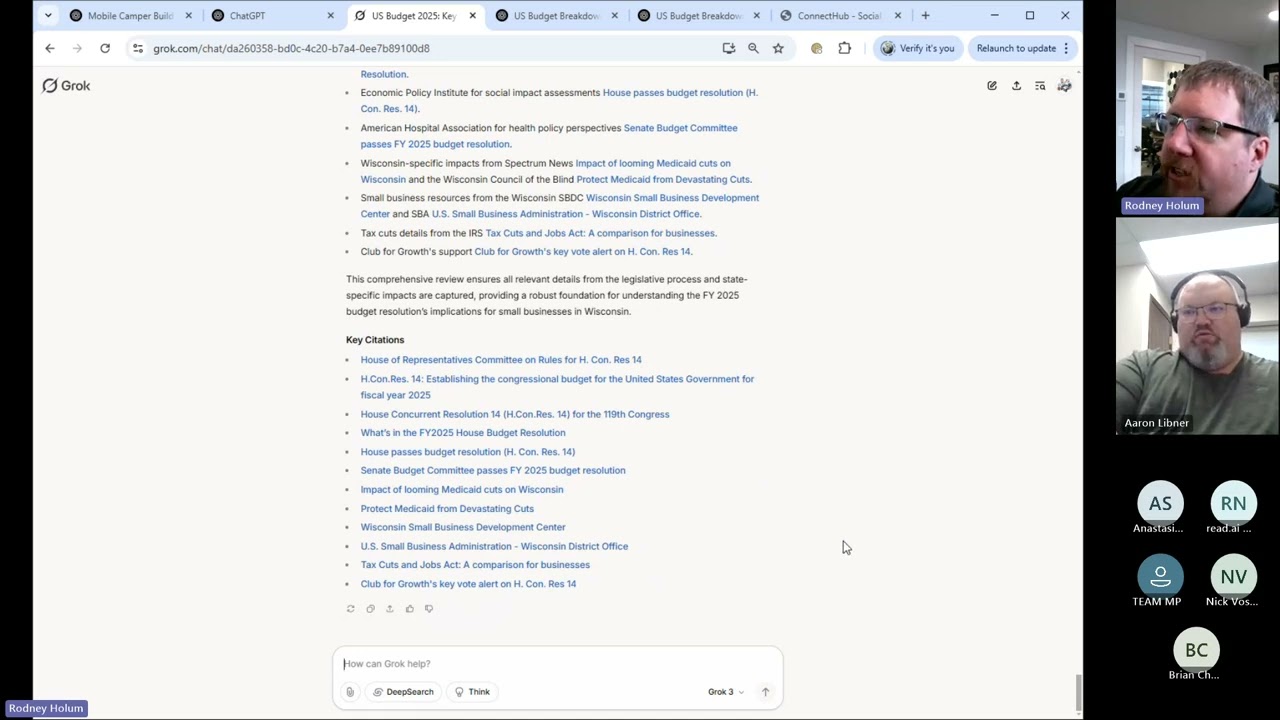Click the Grok logo
Viewport: 1280px width, 720px height.
66,86
